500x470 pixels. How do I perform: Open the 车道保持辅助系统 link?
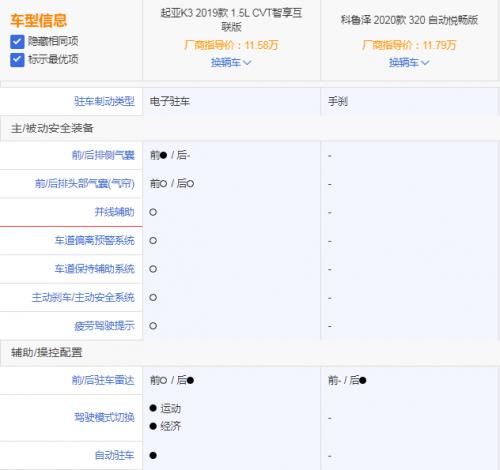coord(94,269)
